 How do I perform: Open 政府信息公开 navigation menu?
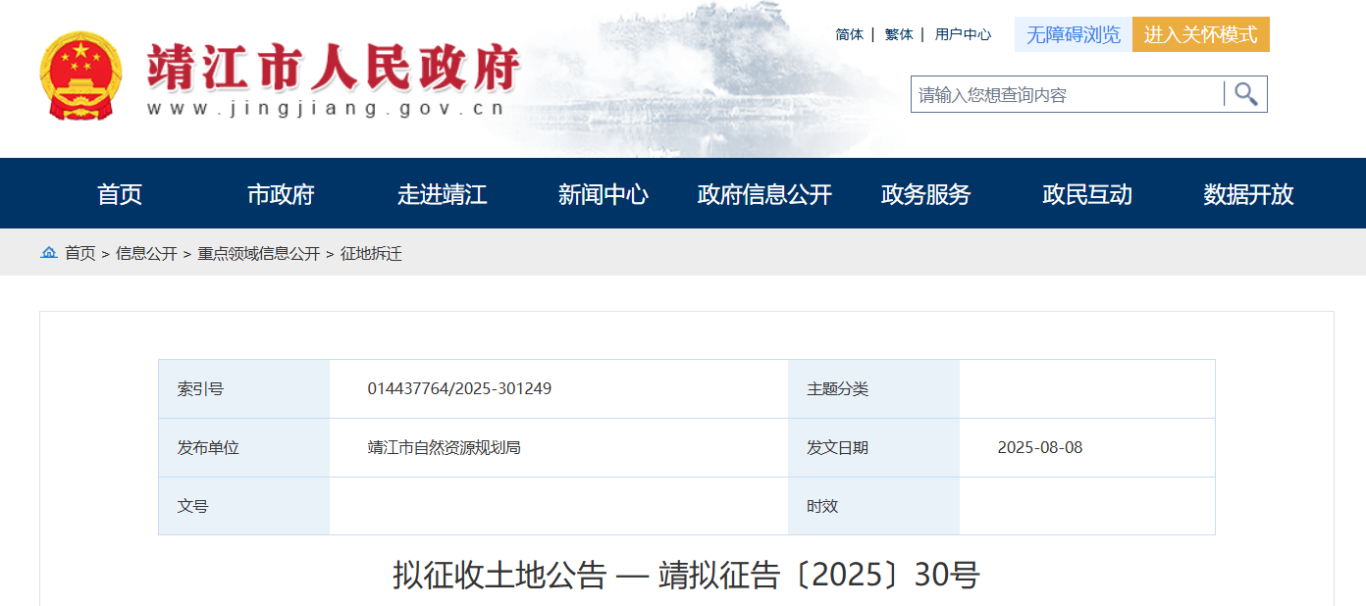(x=764, y=194)
